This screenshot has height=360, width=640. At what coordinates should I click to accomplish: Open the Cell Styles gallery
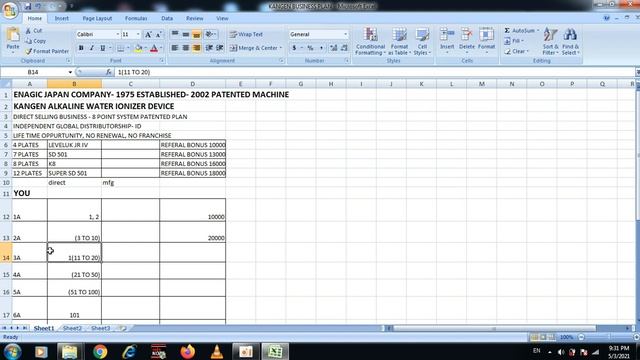(x=422, y=41)
